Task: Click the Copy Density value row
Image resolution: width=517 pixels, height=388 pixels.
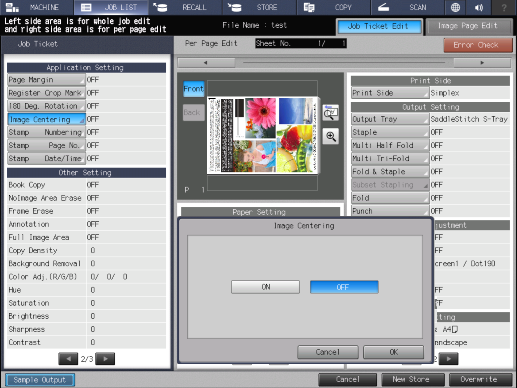Action: click(x=86, y=250)
